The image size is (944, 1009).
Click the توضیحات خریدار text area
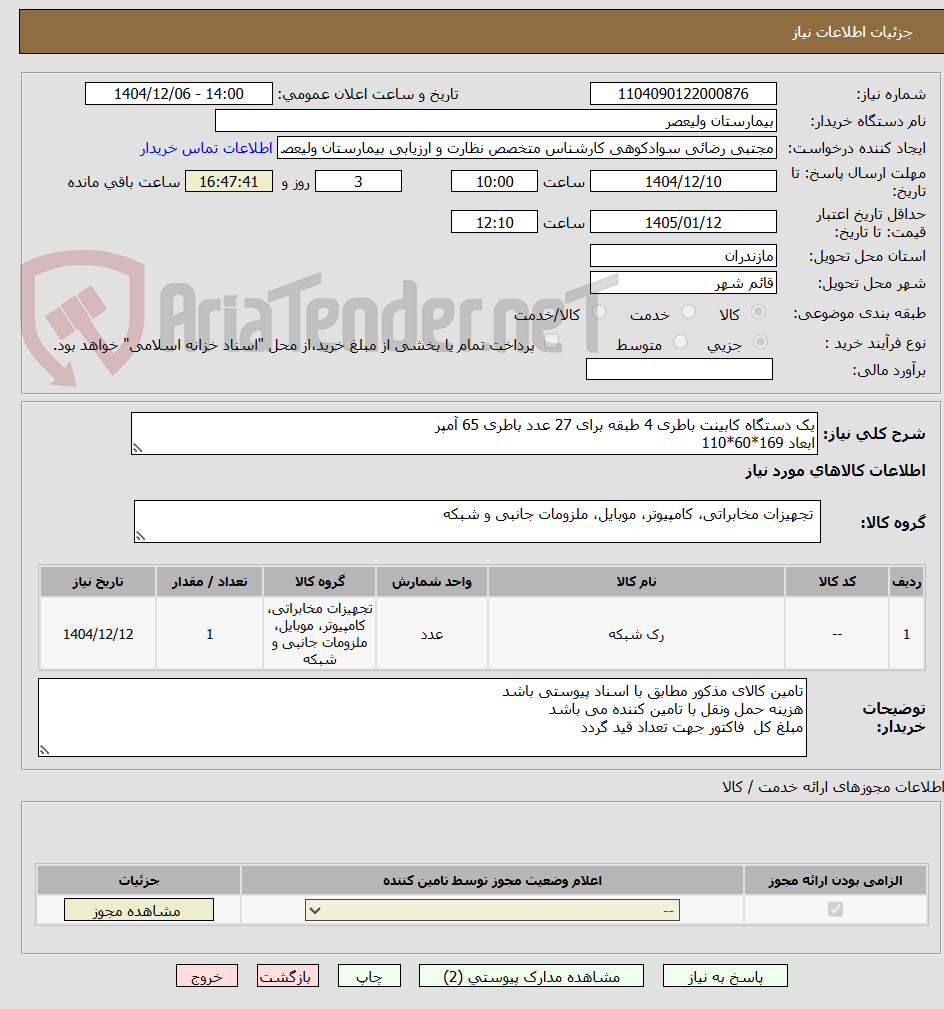click(422, 717)
